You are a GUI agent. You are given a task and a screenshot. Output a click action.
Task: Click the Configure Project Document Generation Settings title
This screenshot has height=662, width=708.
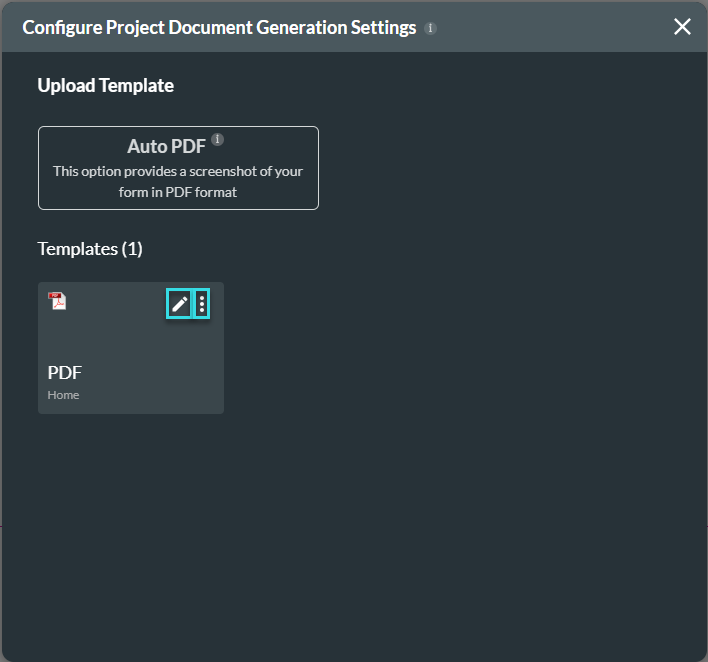(x=219, y=27)
